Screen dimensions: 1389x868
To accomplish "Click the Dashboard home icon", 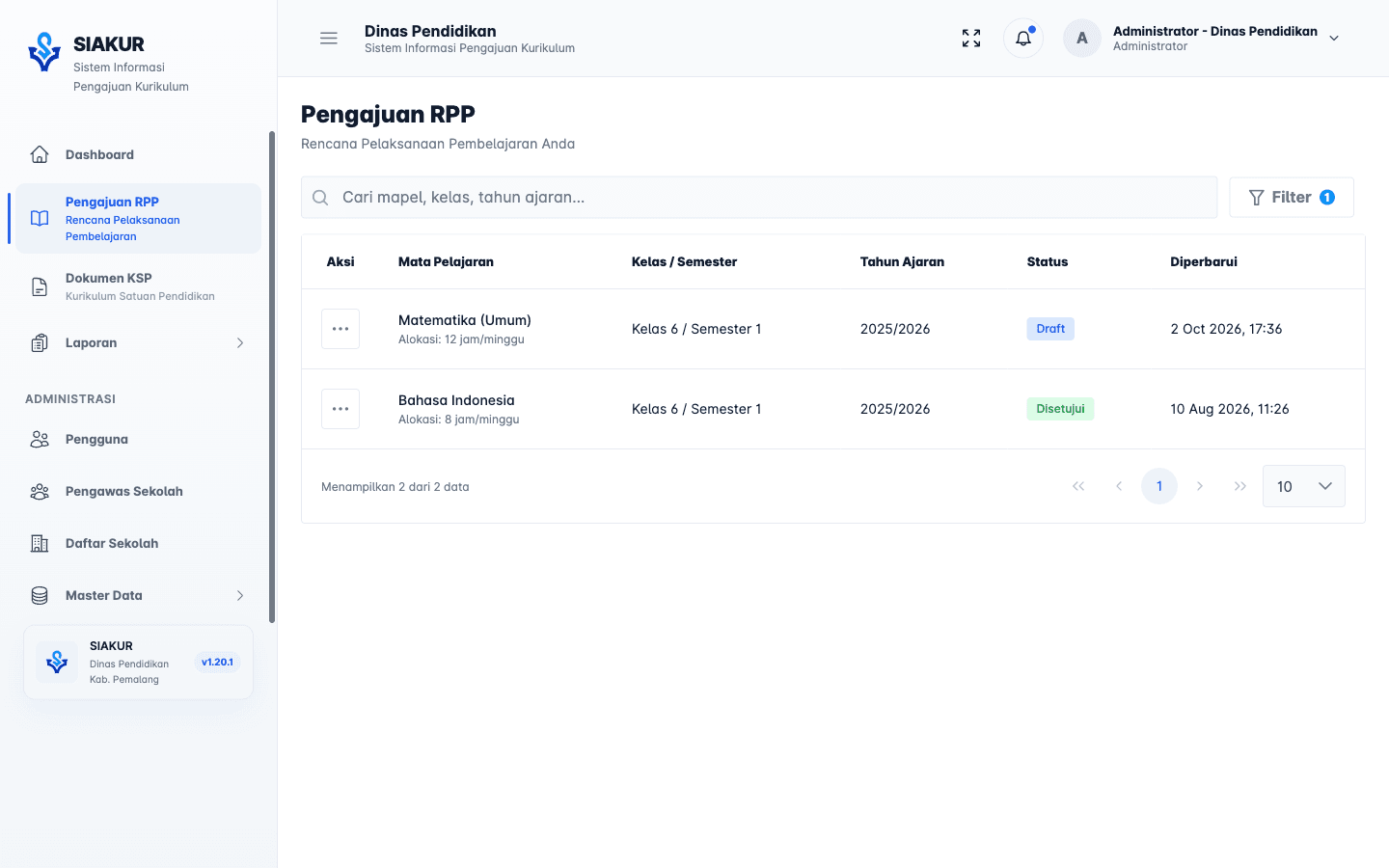I will [40, 154].
